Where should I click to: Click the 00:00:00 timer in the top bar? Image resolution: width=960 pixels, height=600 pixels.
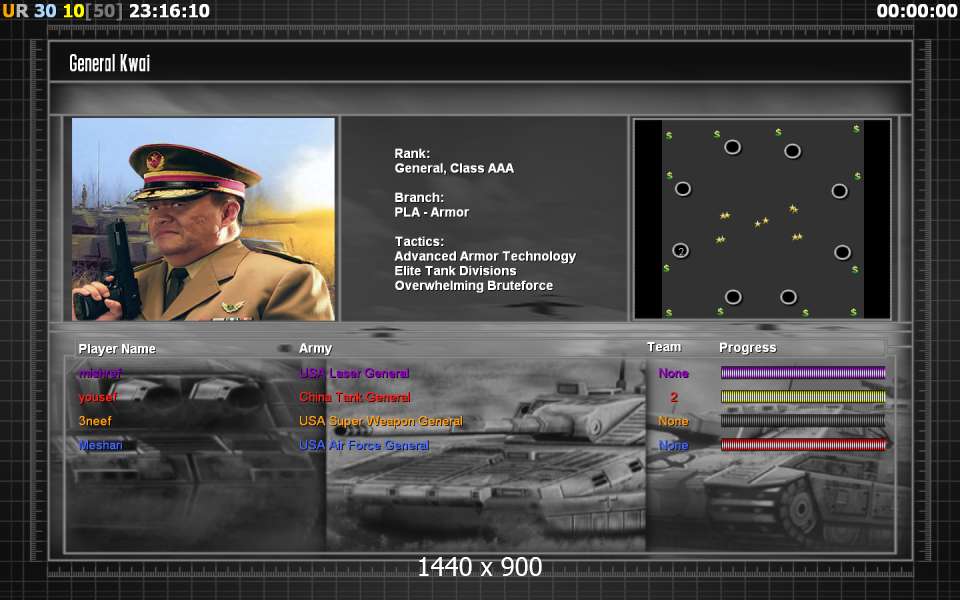(x=916, y=11)
